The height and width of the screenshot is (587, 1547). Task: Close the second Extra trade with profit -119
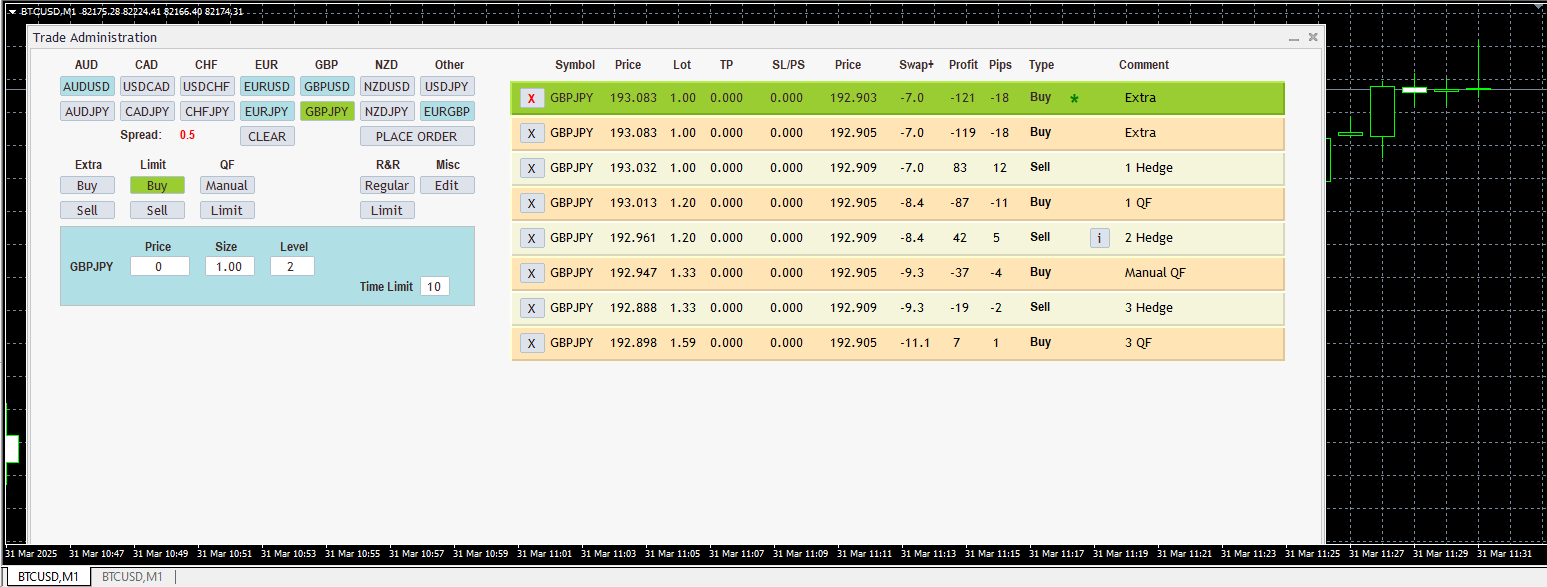(531, 133)
